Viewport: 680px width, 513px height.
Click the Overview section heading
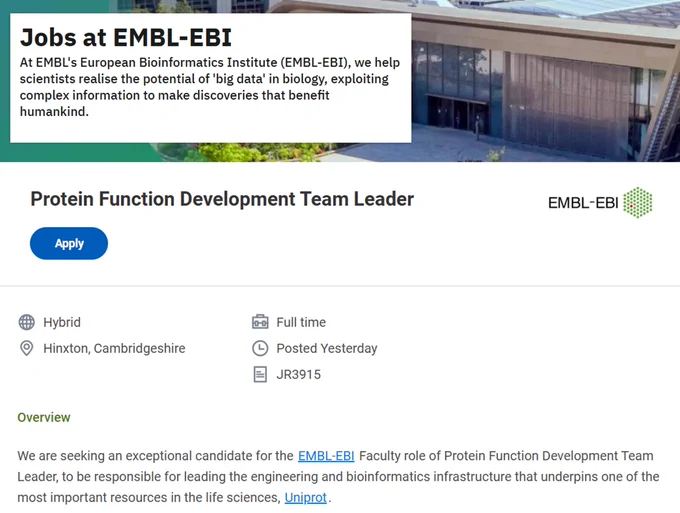pos(44,417)
